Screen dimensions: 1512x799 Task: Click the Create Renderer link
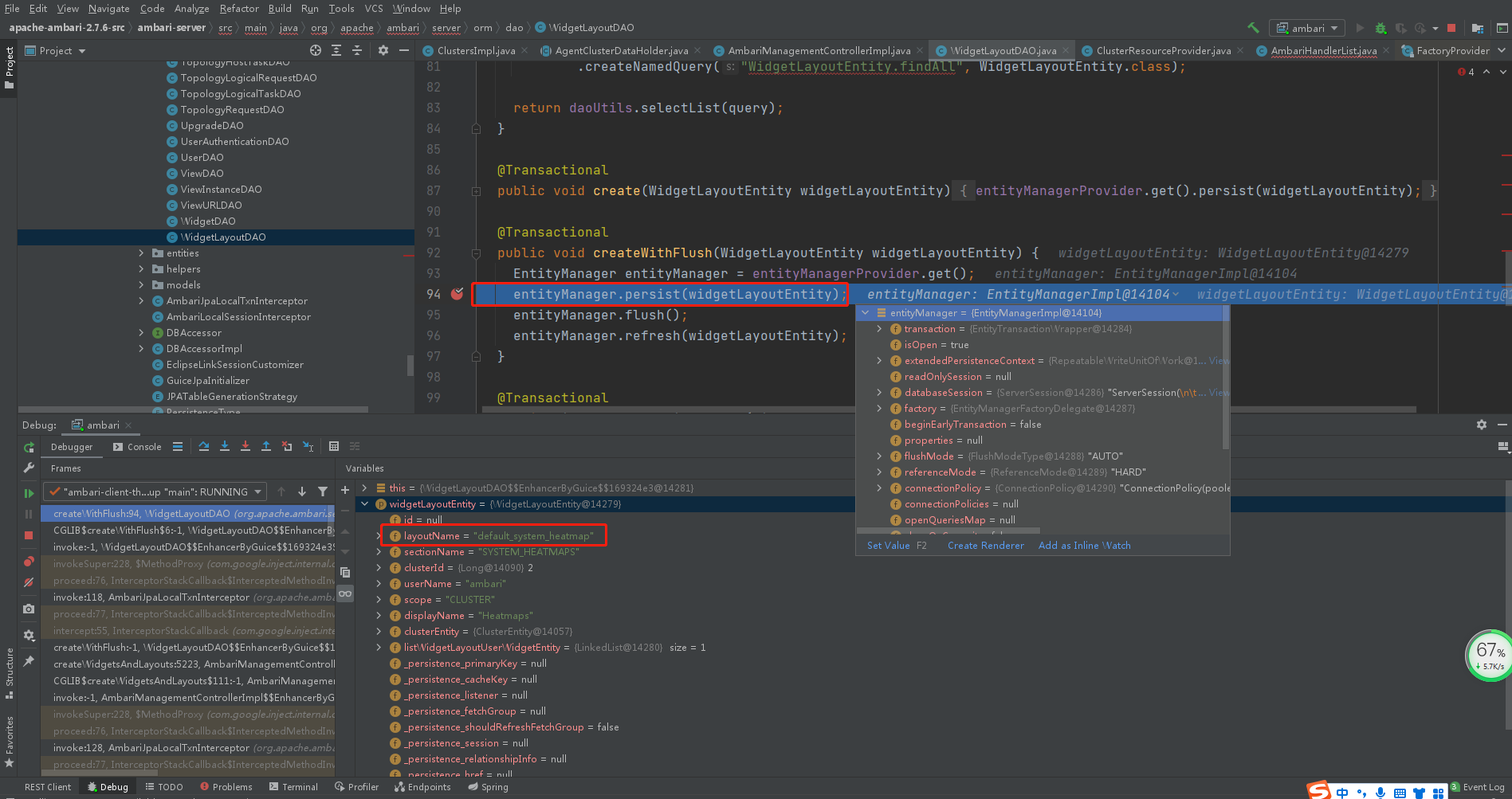point(985,546)
